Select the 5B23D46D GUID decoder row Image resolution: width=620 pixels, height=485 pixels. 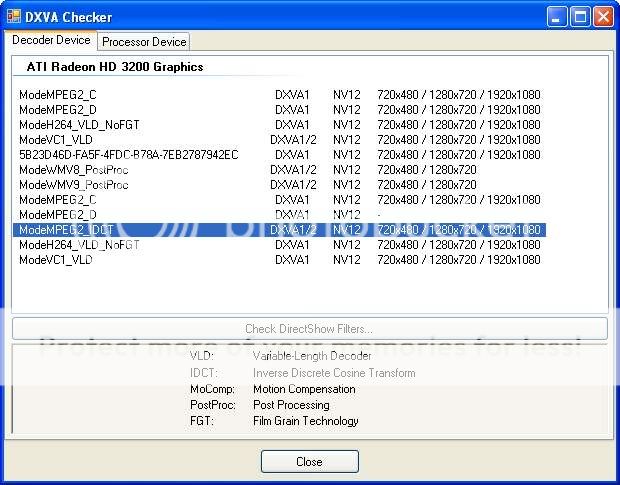(280, 155)
